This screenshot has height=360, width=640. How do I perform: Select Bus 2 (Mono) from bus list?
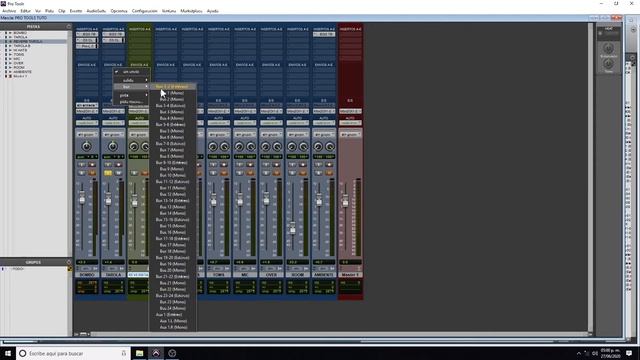pyautogui.click(x=172, y=99)
